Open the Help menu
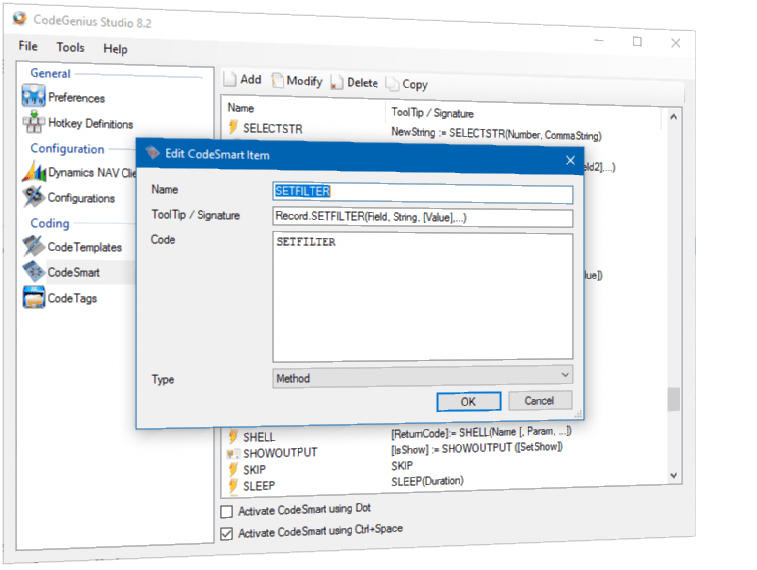This screenshot has width=757, height=570. pyautogui.click(x=115, y=49)
